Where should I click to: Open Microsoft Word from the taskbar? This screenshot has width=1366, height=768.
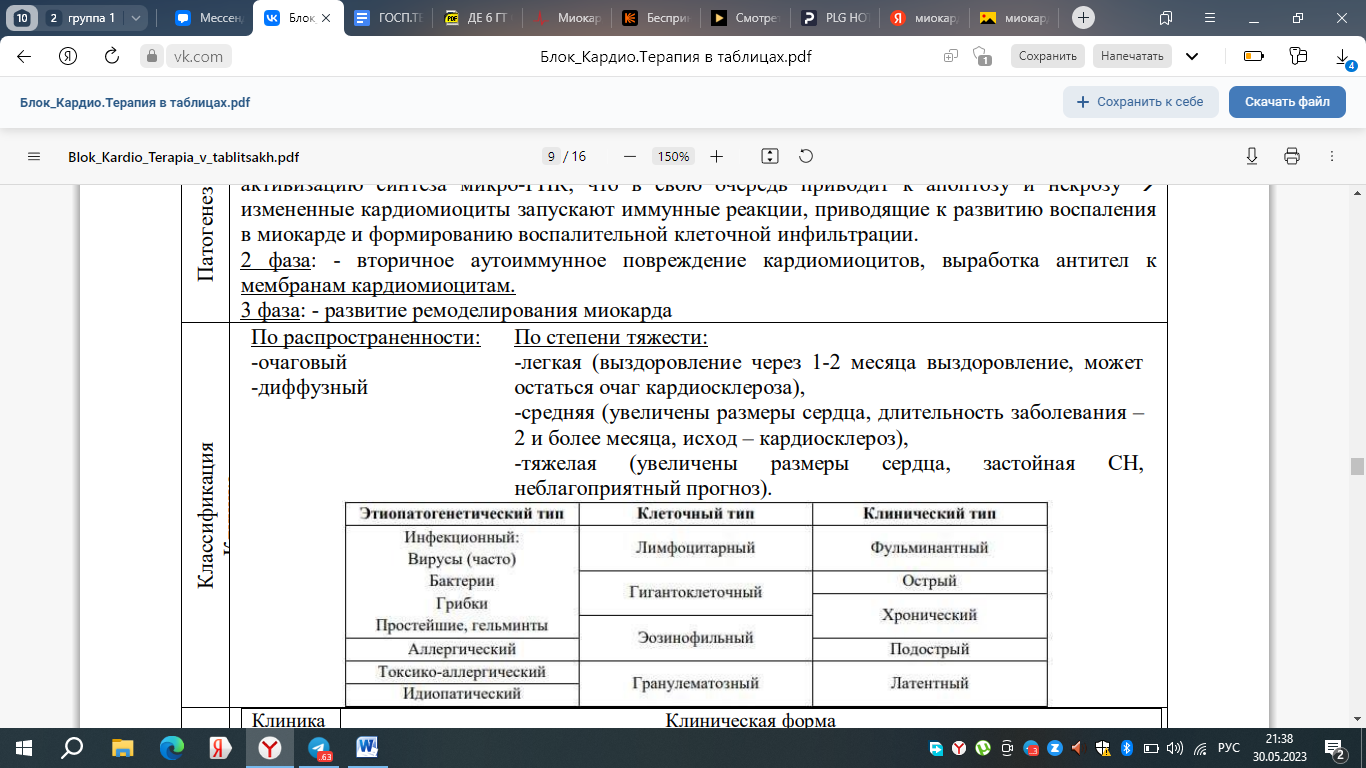(x=367, y=747)
